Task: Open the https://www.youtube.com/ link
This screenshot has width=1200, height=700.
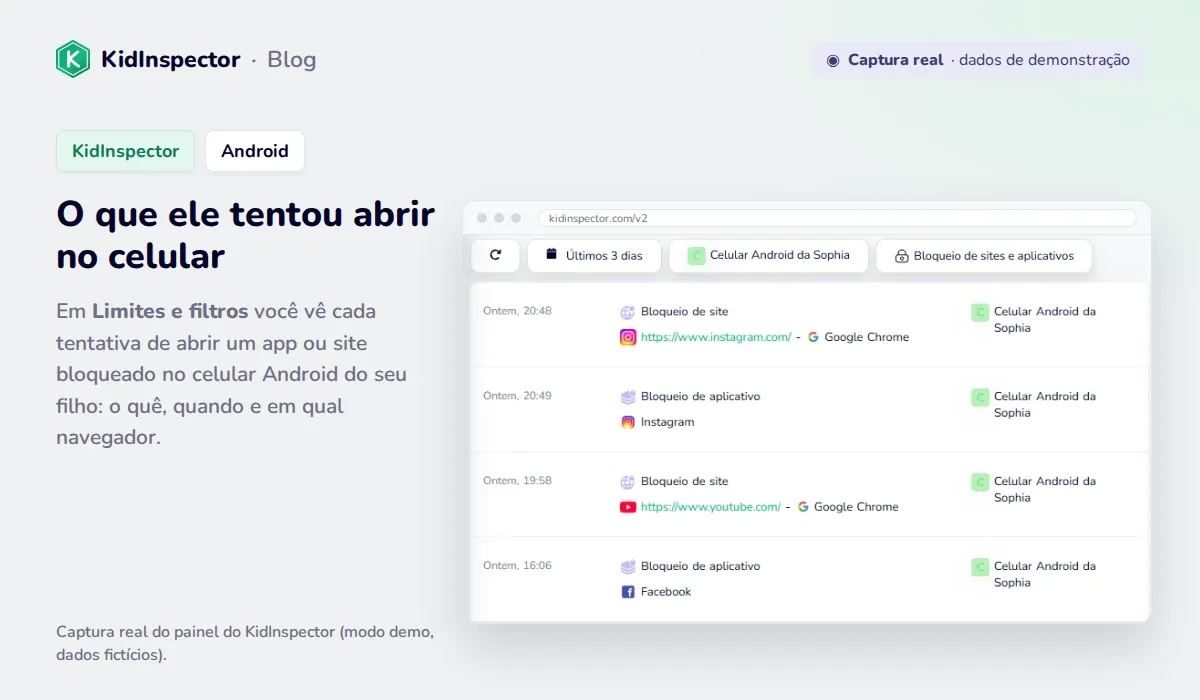Action: click(711, 507)
